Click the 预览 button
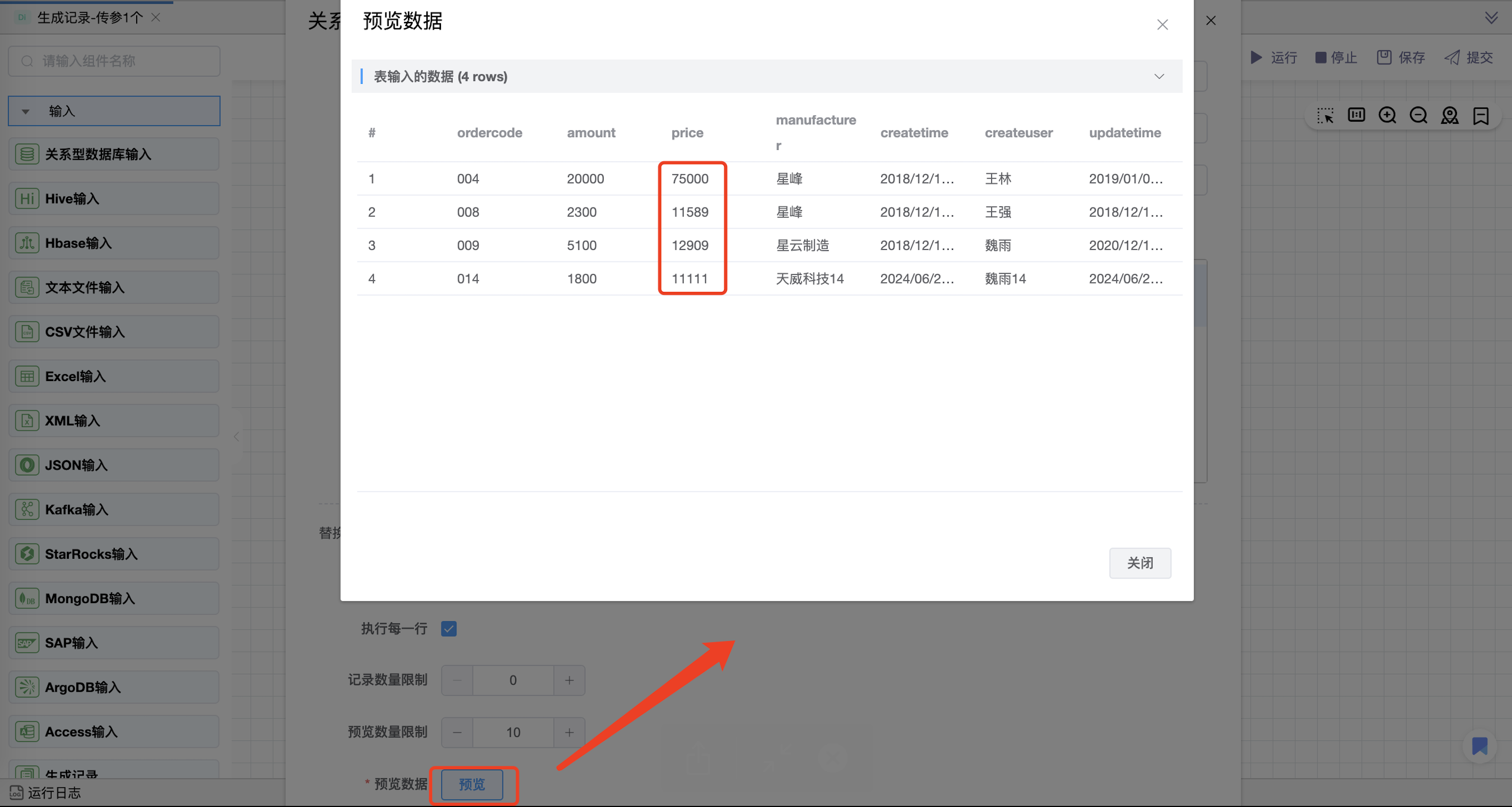The height and width of the screenshot is (807, 1512). pyautogui.click(x=472, y=784)
